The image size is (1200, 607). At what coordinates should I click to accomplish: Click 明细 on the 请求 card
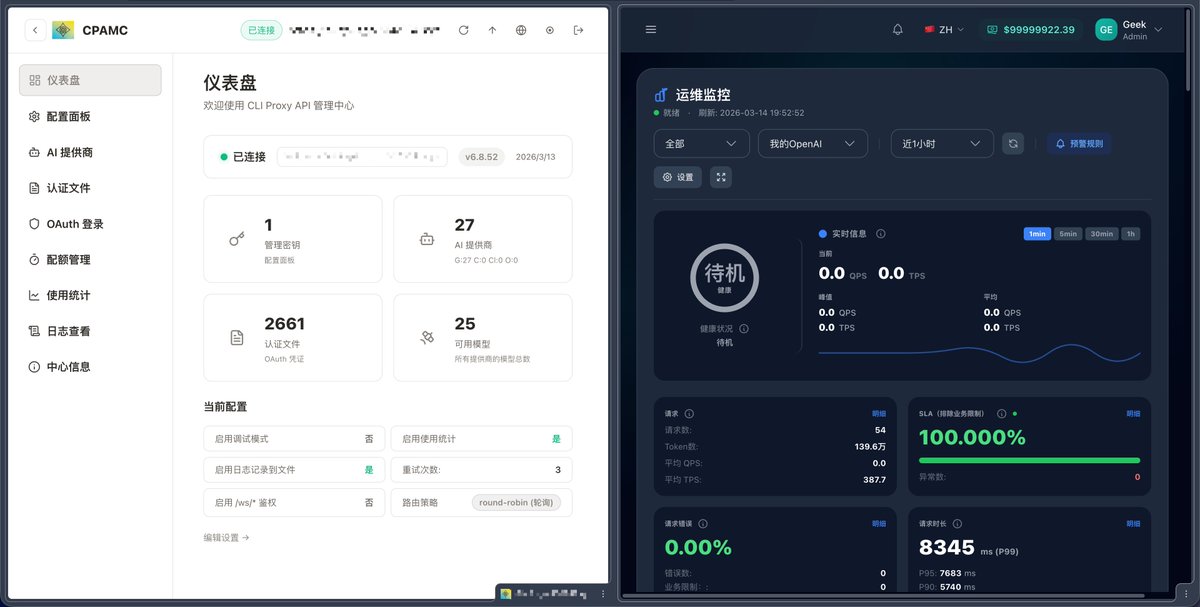(x=879, y=413)
